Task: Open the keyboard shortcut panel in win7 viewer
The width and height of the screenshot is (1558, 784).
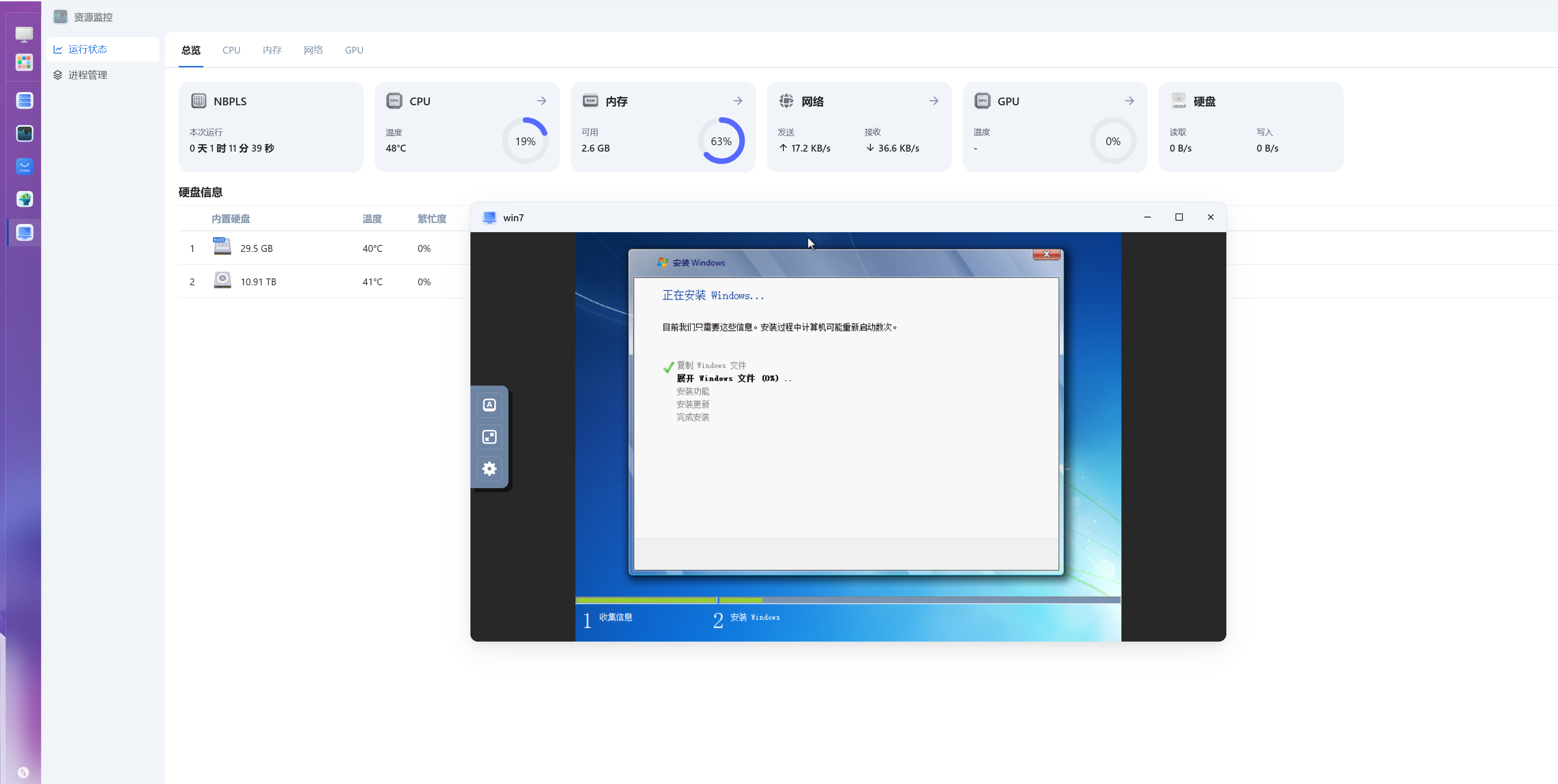Action: 489,404
